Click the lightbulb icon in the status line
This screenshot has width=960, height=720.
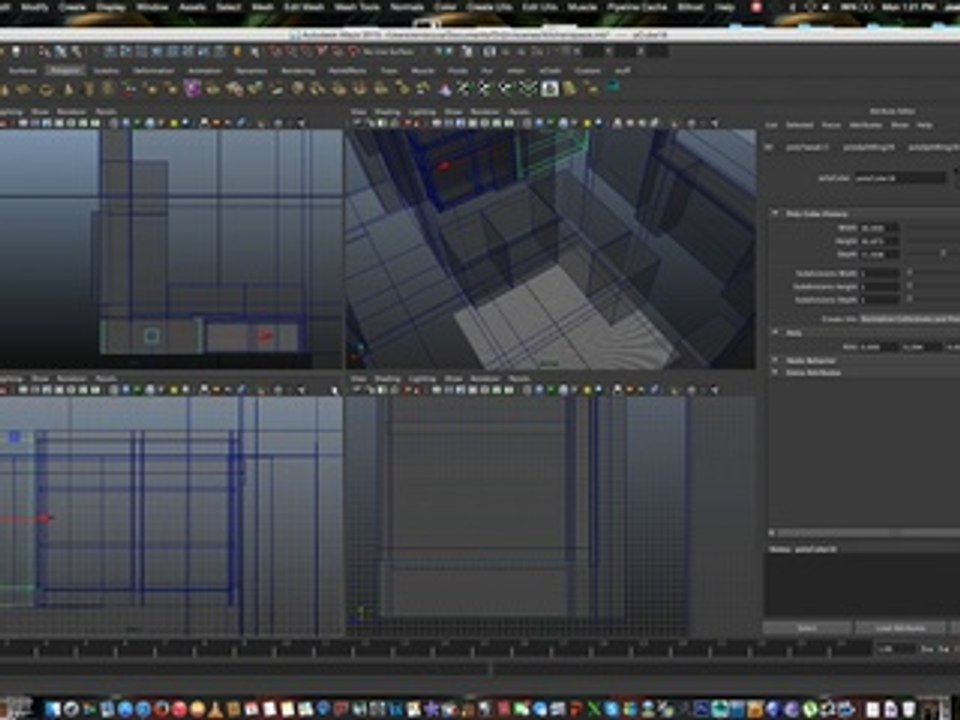click(17, 52)
